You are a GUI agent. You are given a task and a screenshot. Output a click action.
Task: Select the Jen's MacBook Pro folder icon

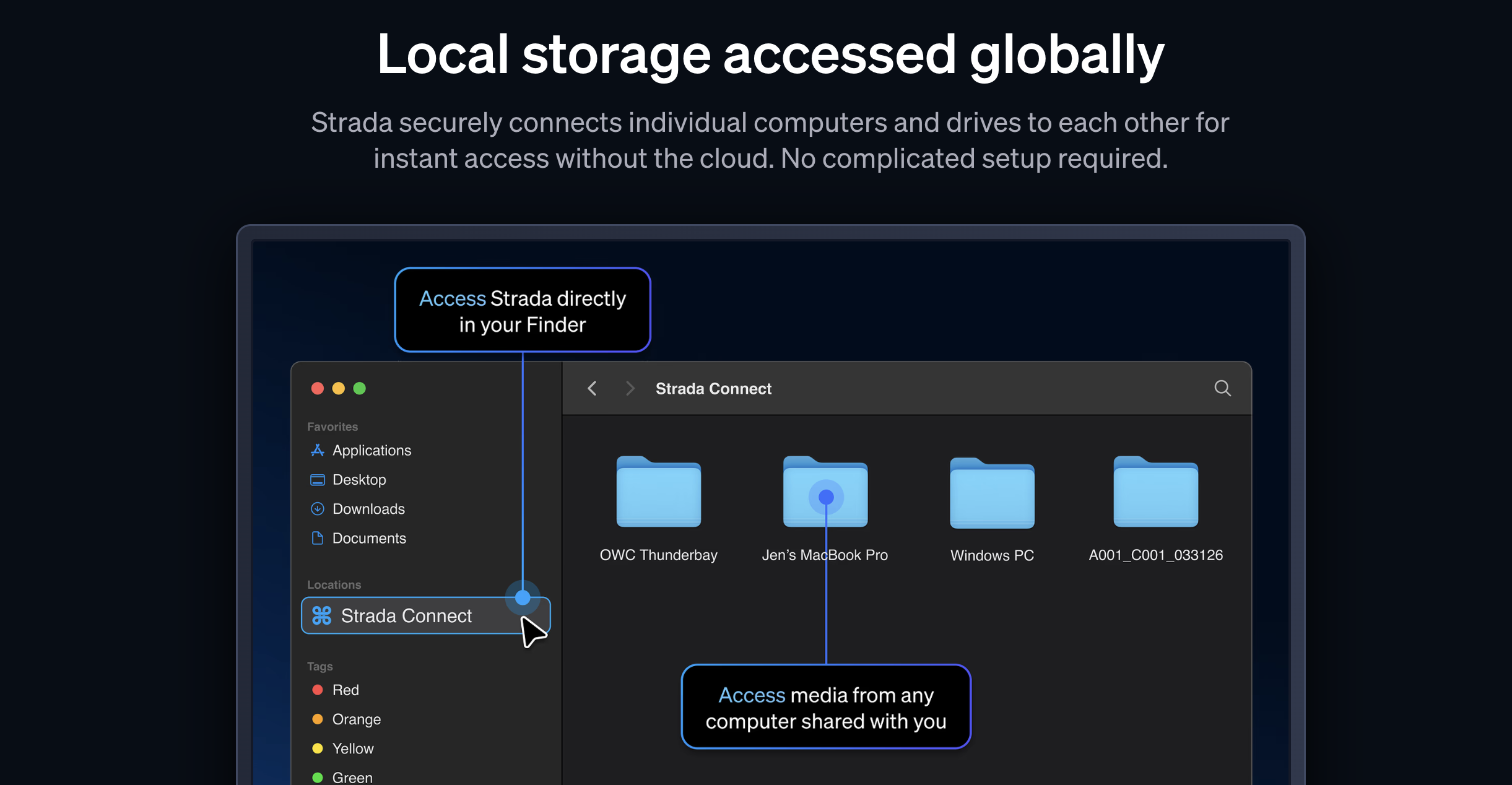[x=825, y=492]
